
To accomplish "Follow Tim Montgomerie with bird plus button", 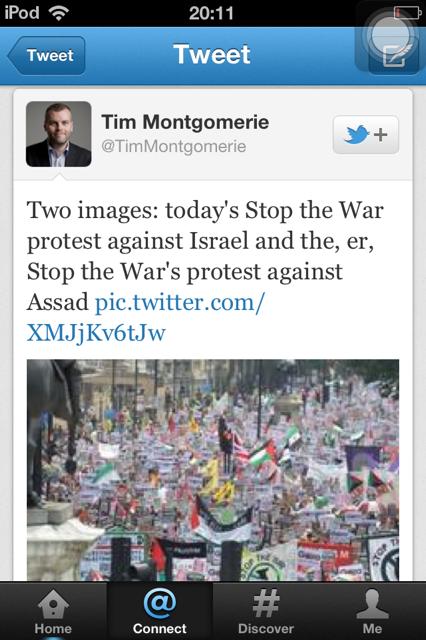I will pos(366,135).
